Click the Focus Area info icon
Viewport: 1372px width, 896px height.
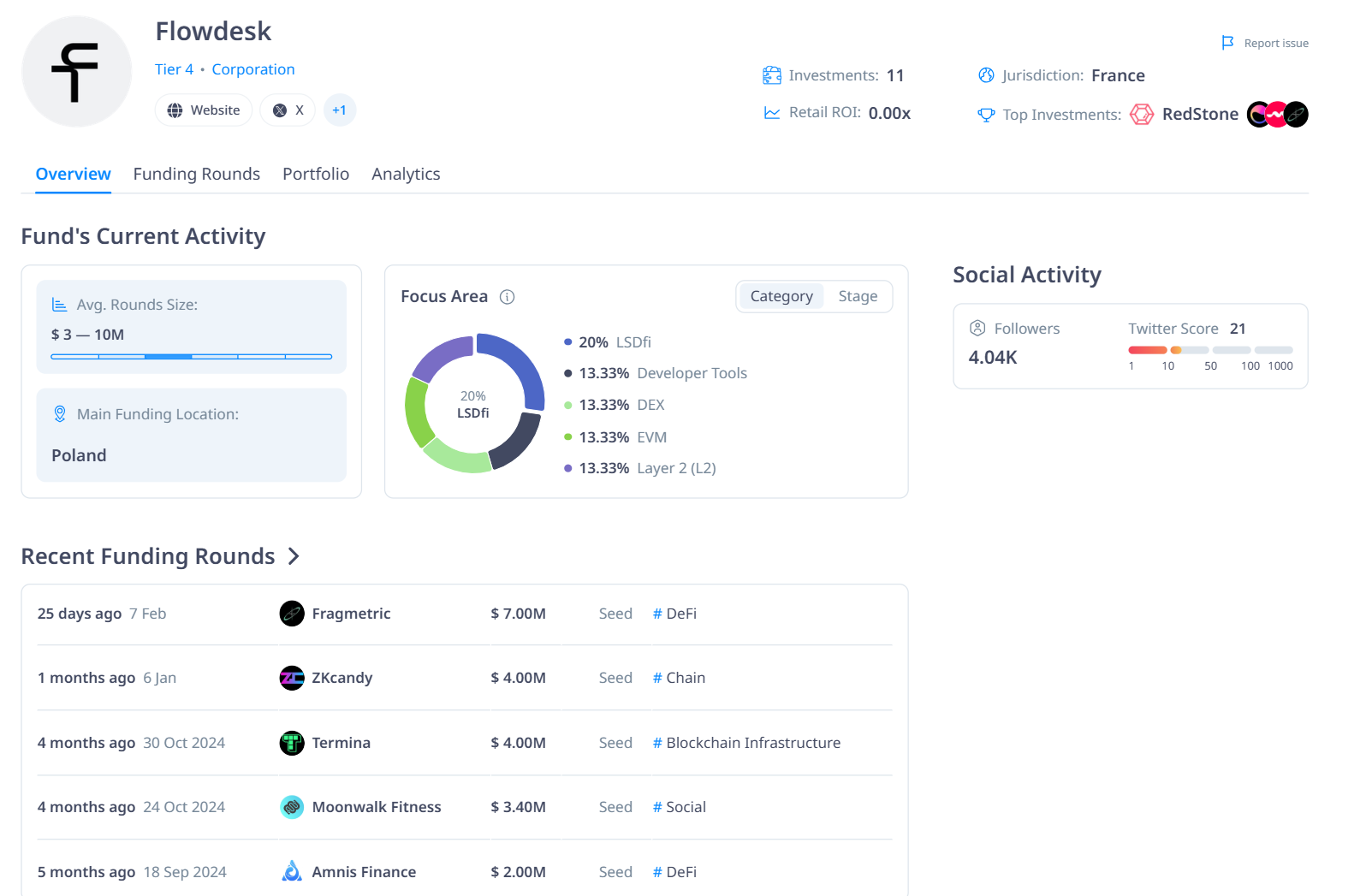point(507,297)
